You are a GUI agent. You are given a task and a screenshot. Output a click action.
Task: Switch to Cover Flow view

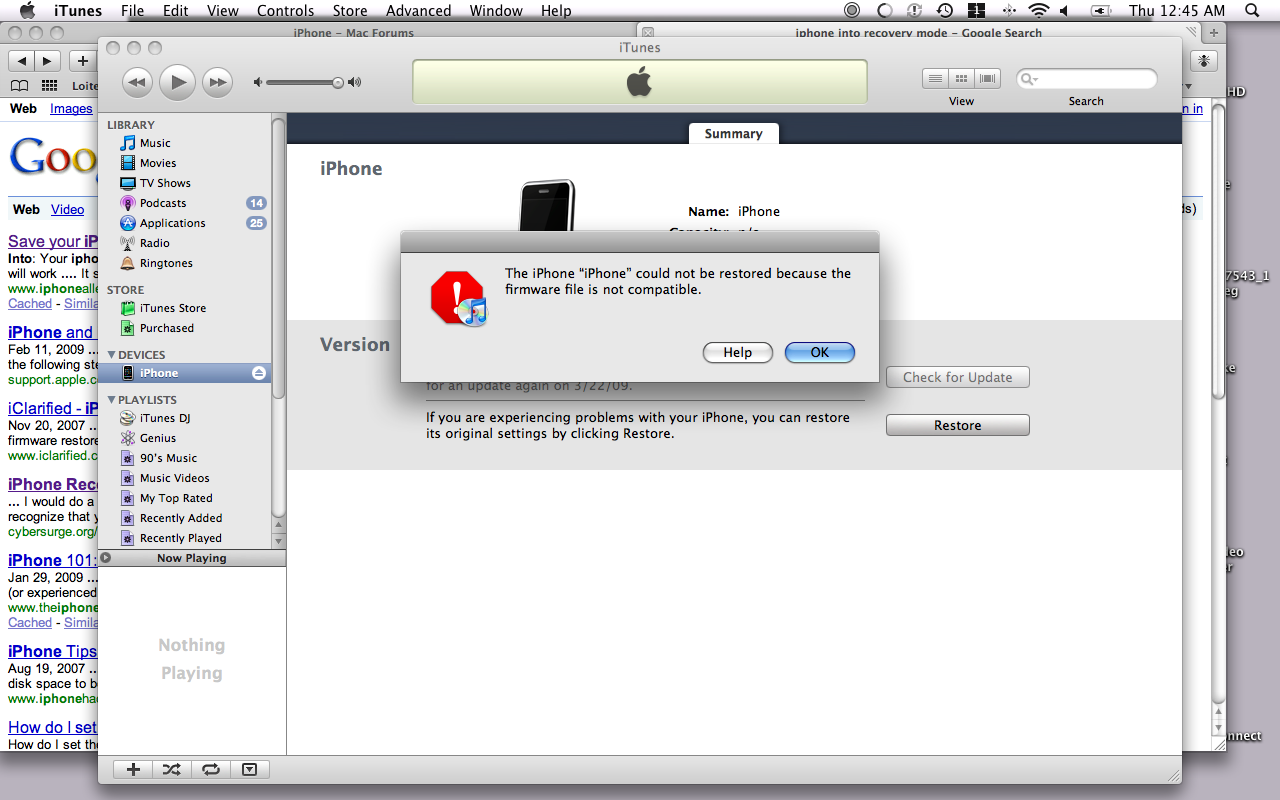point(988,79)
